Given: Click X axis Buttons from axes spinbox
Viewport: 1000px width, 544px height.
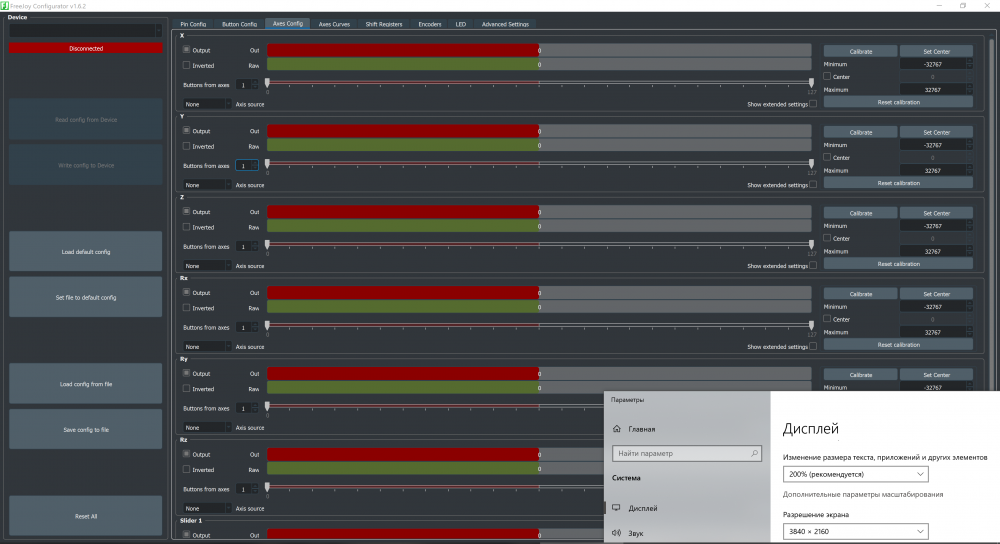Looking at the screenshot, I should (x=247, y=85).
